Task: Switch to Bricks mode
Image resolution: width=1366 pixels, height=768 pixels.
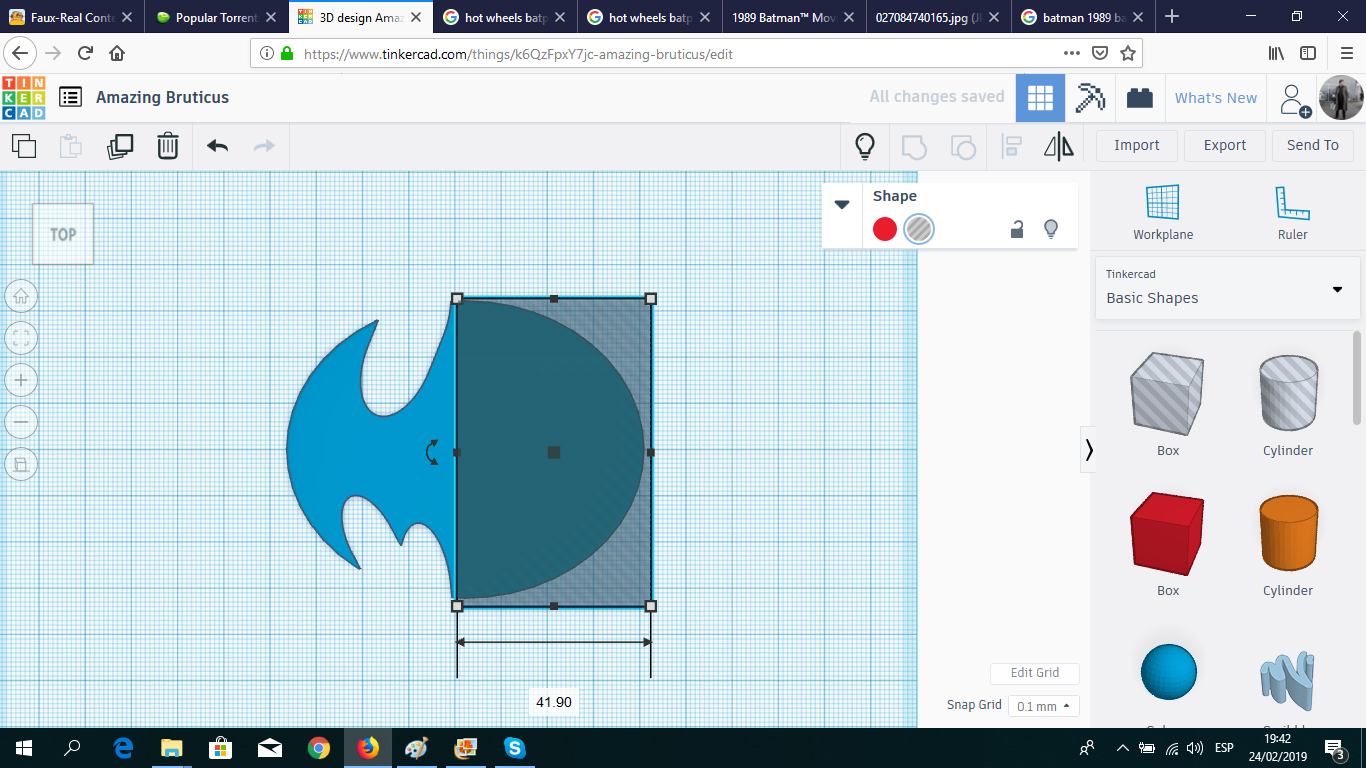Action: [x=1139, y=98]
